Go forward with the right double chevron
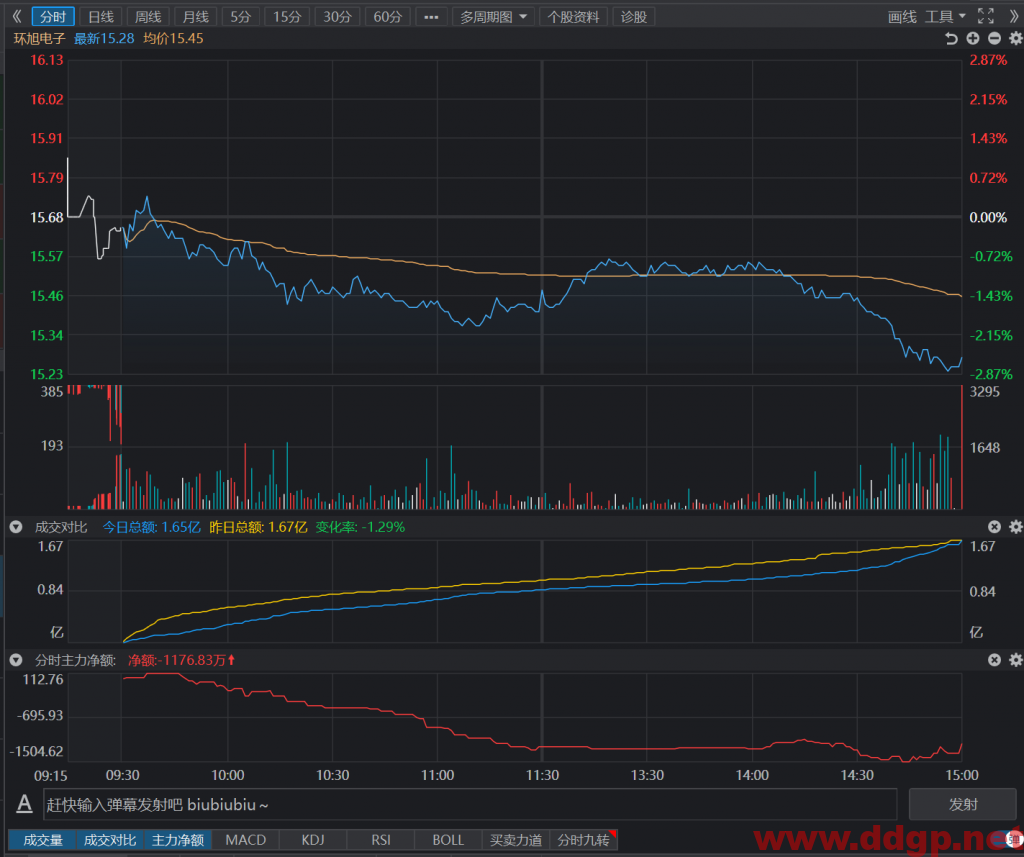Screen dimensions: 1024x857 point(1014,16)
